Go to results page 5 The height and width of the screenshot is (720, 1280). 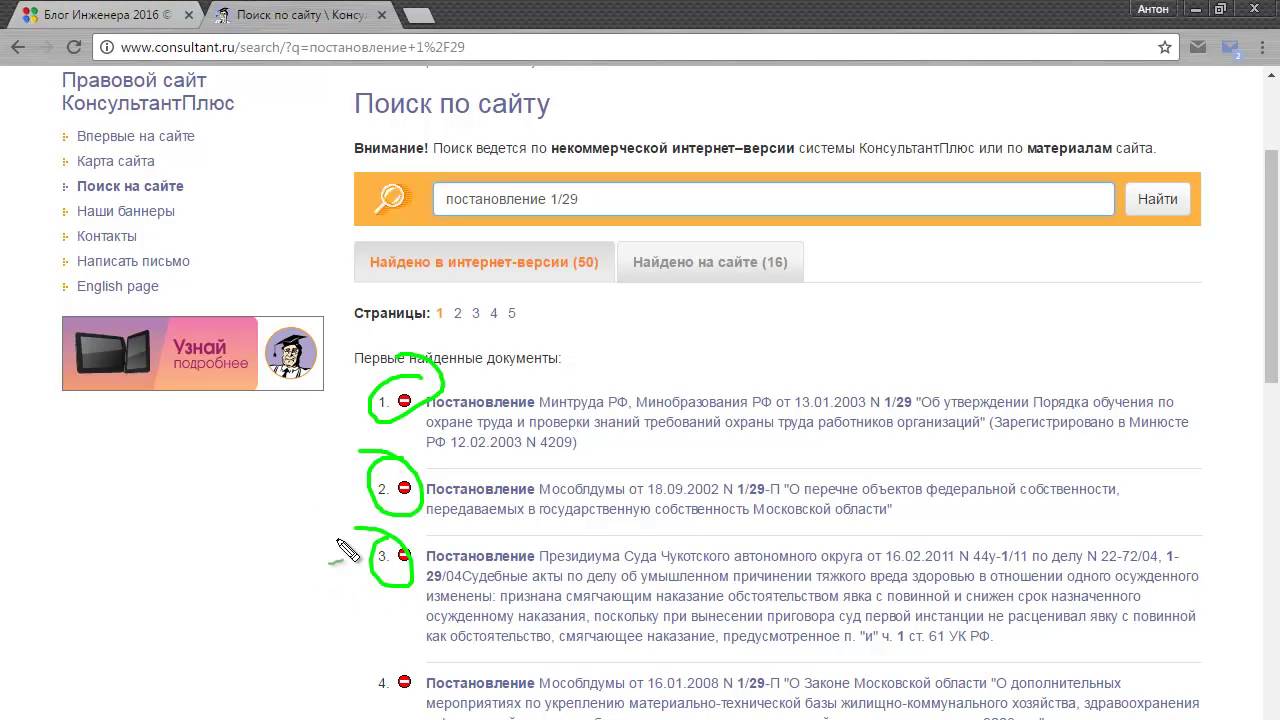tap(512, 313)
